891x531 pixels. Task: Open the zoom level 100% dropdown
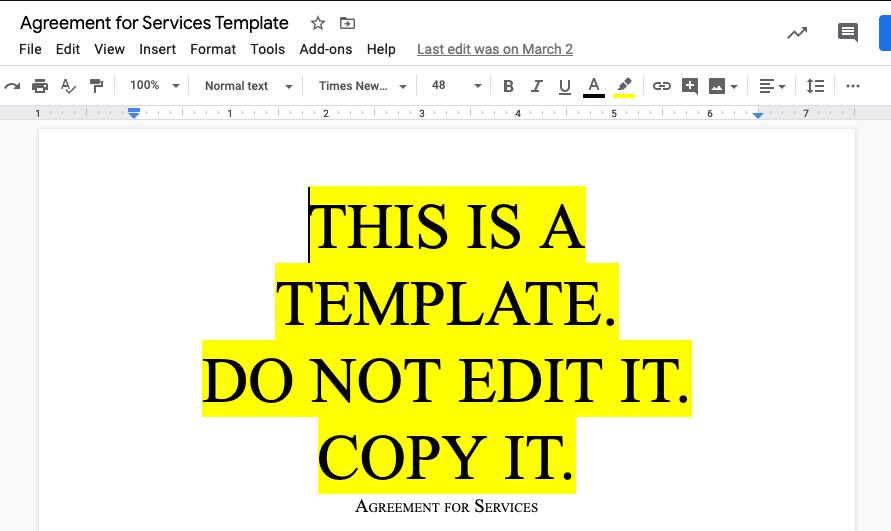tap(154, 86)
